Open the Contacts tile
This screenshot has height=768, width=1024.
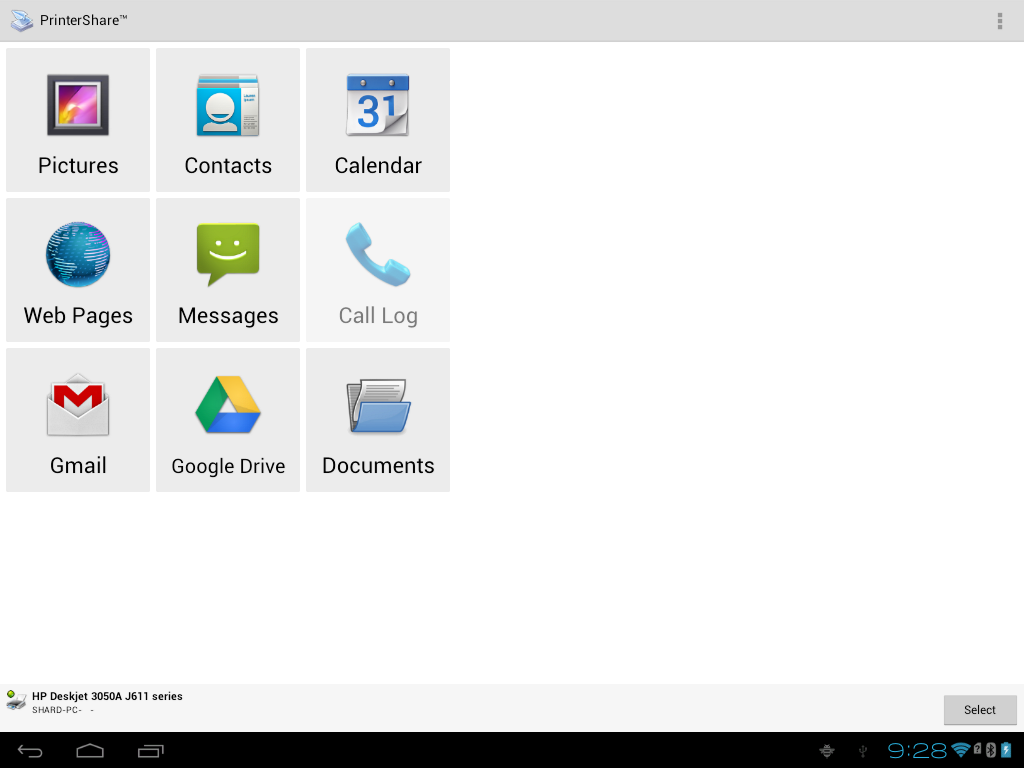228,120
